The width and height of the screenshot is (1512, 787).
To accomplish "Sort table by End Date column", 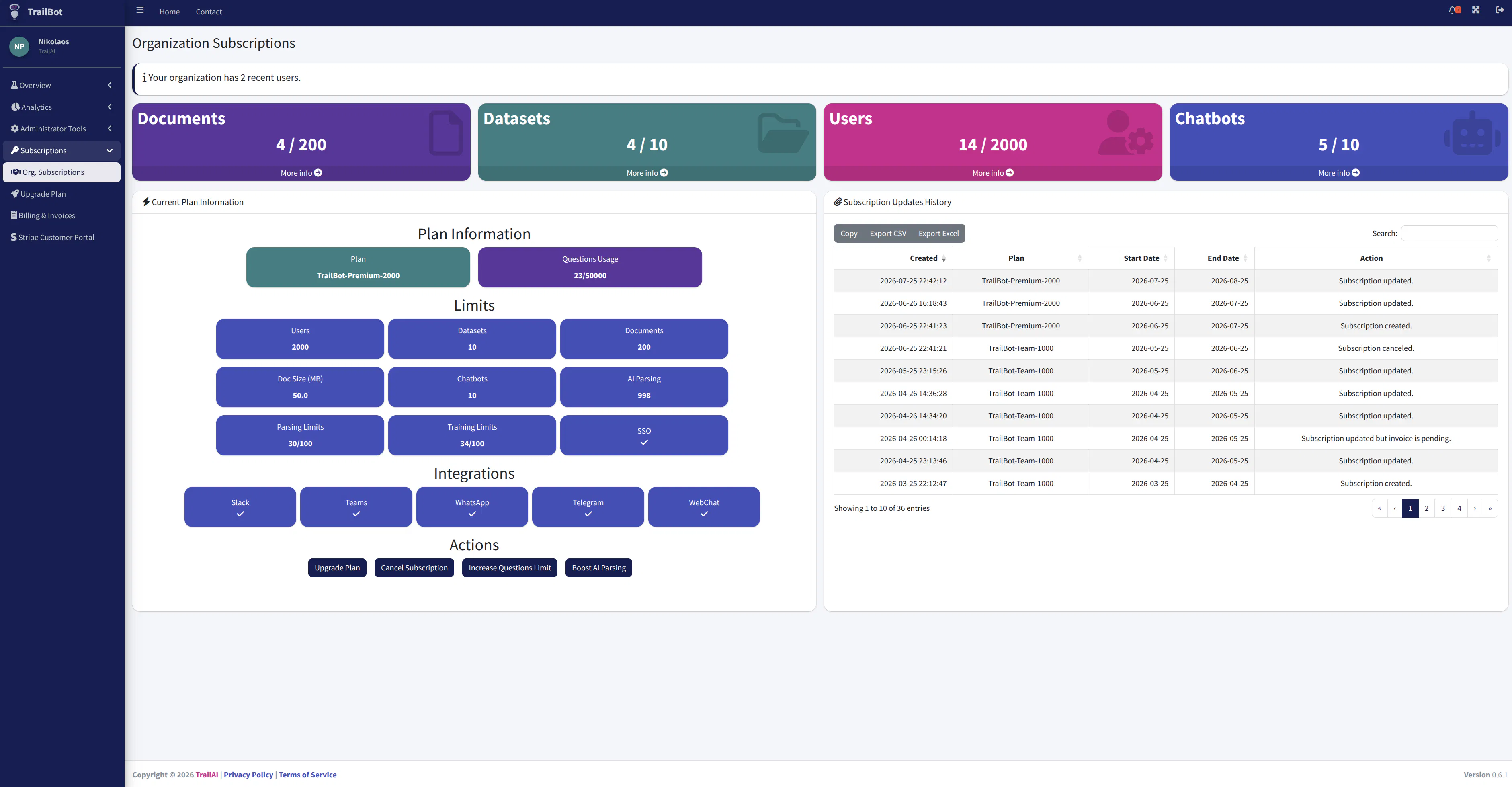I will [x=1215, y=258].
